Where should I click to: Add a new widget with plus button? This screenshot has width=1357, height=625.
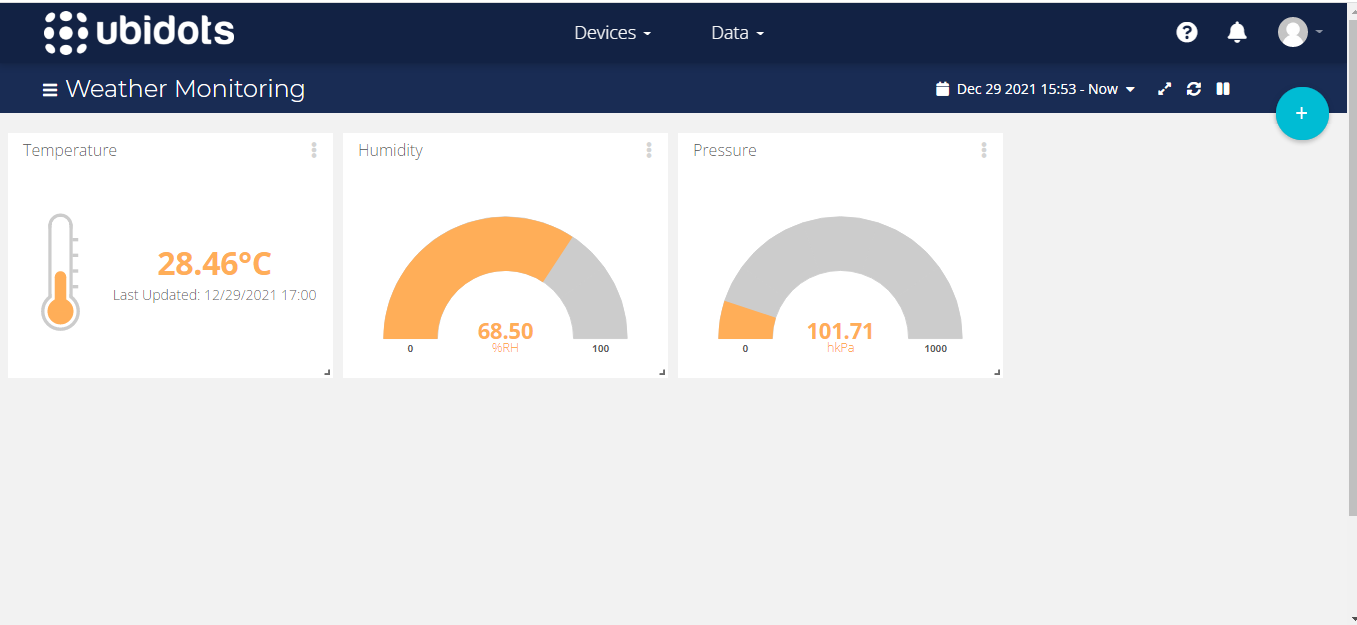(x=1301, y=114)
